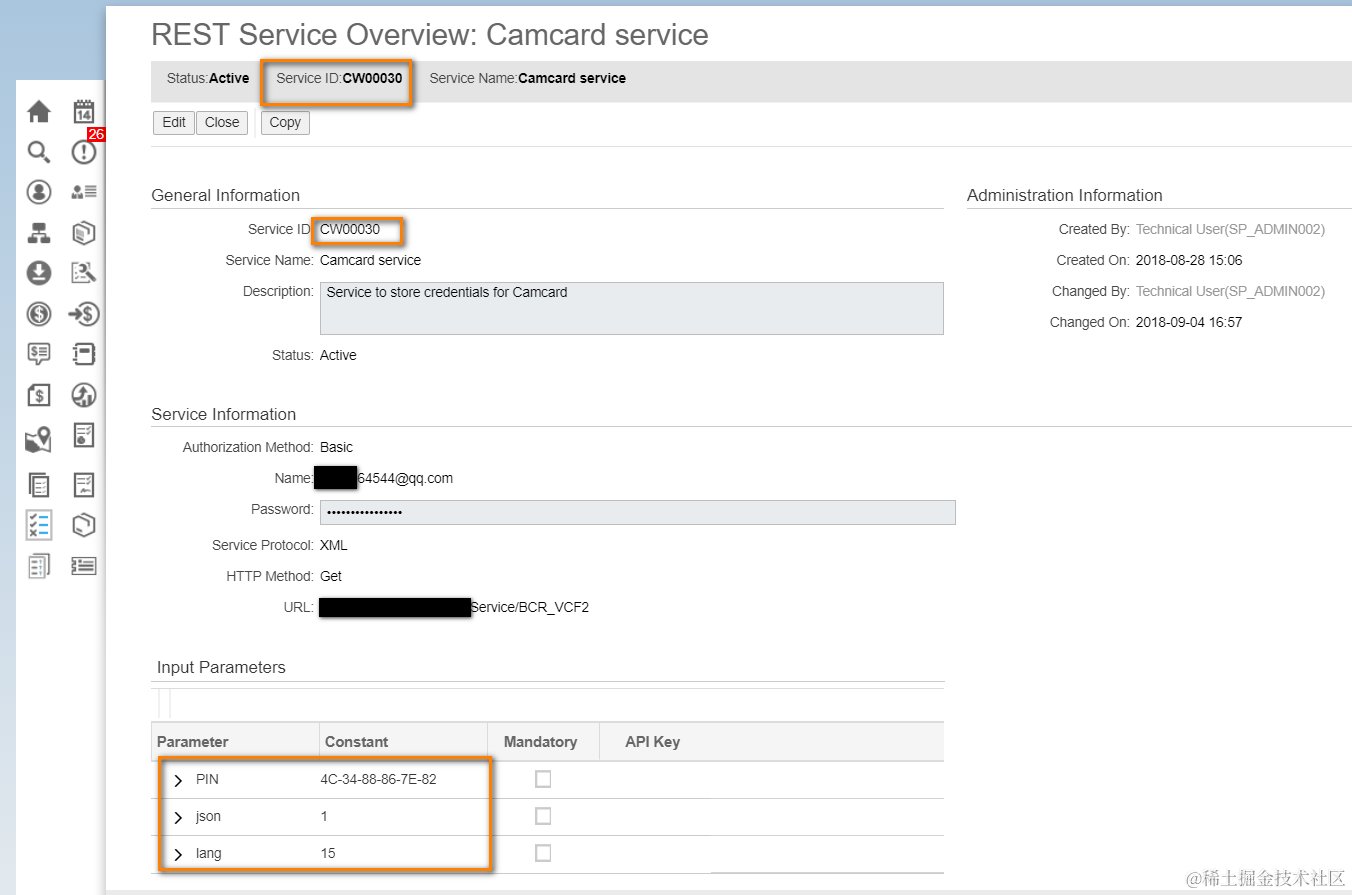The image size is (1352, 895).
Task: Click the Copy button
Action: (x=285, y=122)
